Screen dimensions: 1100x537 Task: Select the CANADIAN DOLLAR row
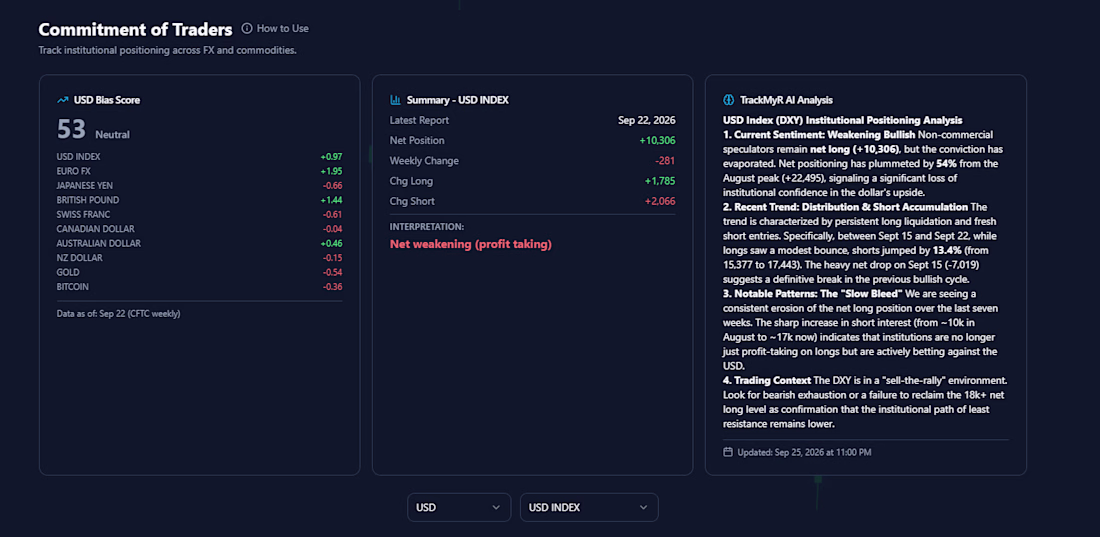[x=199, y=229]
